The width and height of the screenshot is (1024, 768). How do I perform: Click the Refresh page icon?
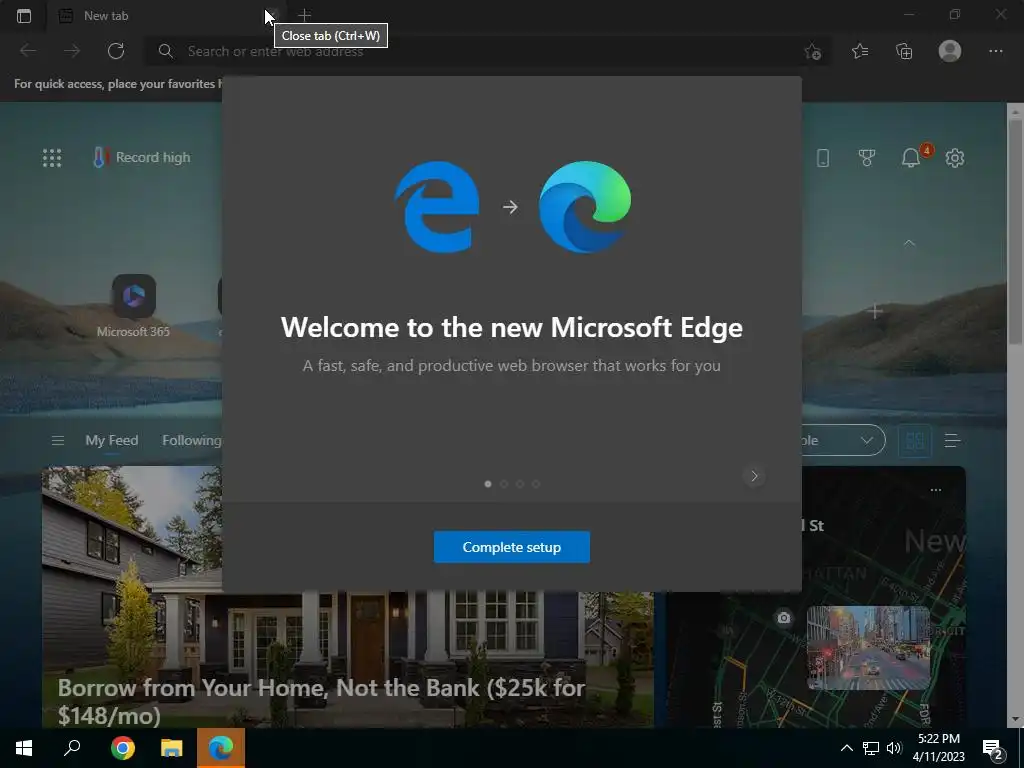point(116,51)
